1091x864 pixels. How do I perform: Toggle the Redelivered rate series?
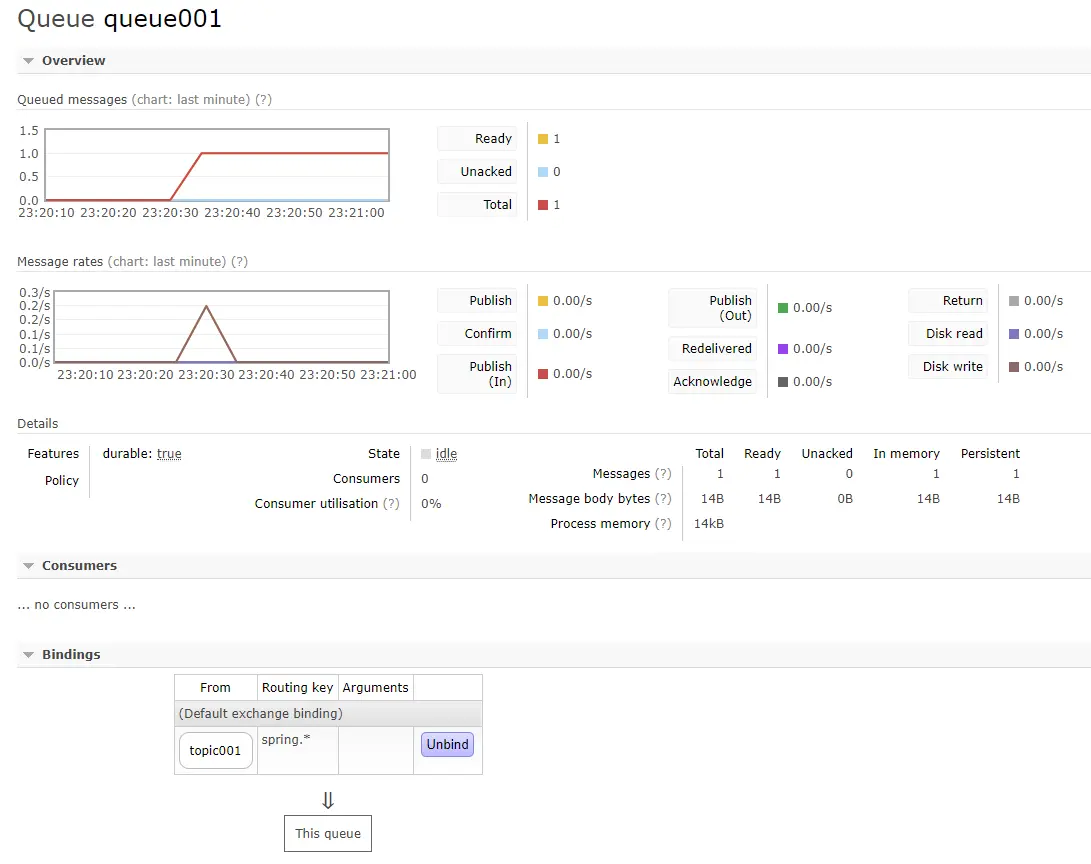tap(712, 349)
